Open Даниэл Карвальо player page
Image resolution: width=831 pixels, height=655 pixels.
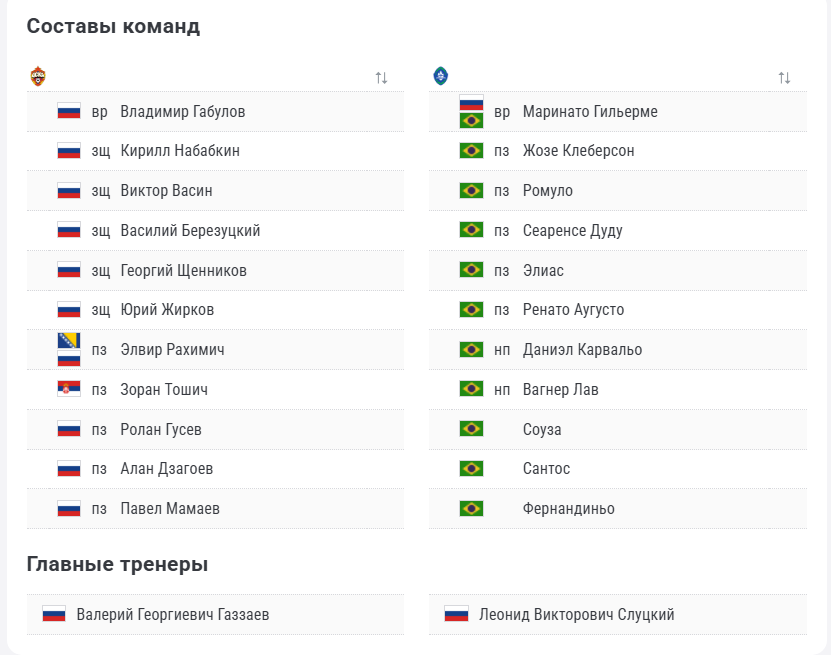coord(582,350)
